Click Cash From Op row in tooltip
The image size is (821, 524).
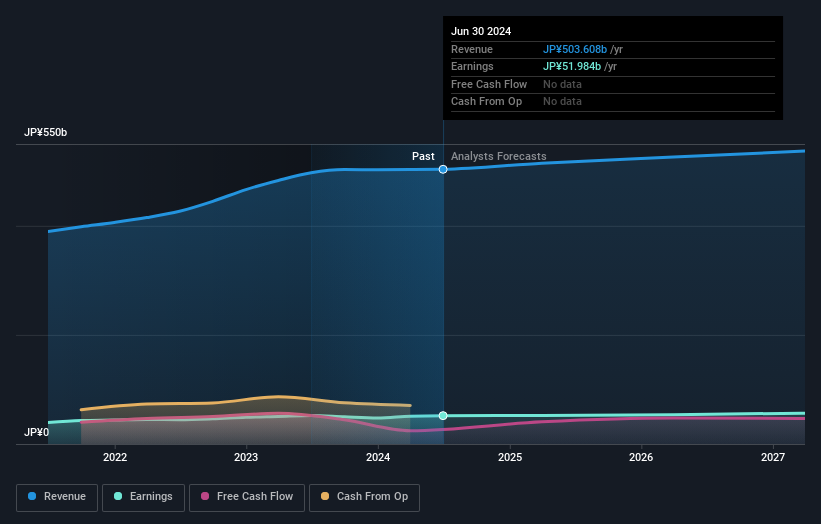click(613, 102)
